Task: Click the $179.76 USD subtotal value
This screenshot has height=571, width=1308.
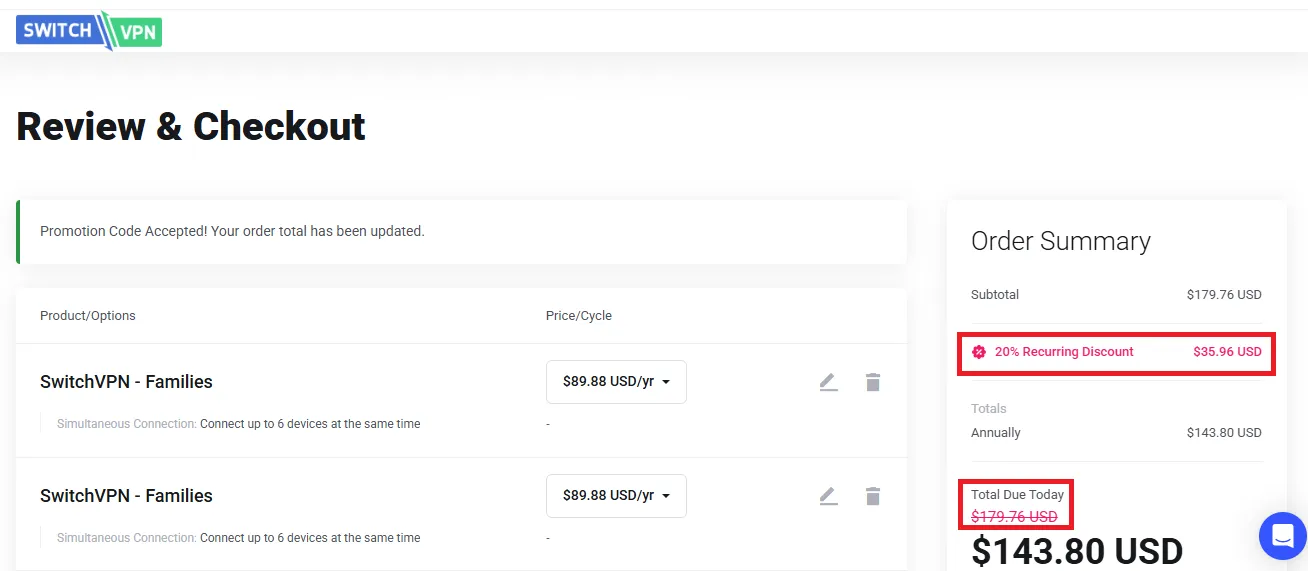Action: 1224,295
